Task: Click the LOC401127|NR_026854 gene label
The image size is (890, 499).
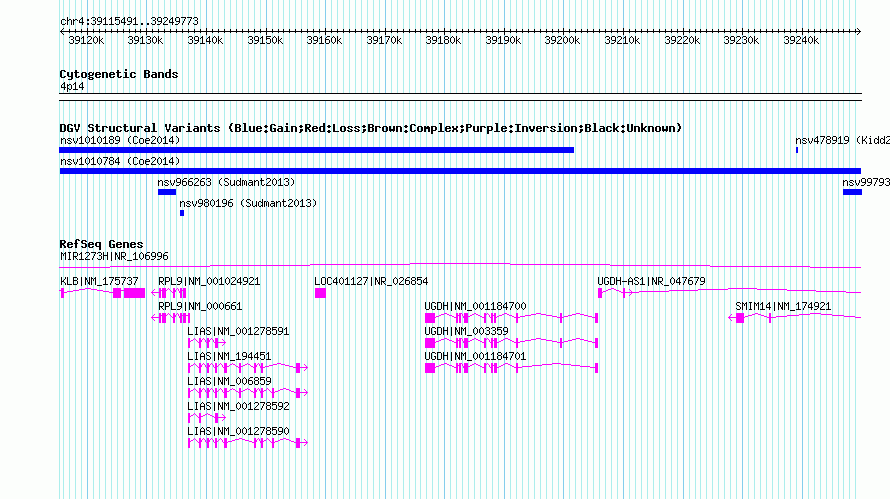Action: pyautogui.click(x=371, y=282)
